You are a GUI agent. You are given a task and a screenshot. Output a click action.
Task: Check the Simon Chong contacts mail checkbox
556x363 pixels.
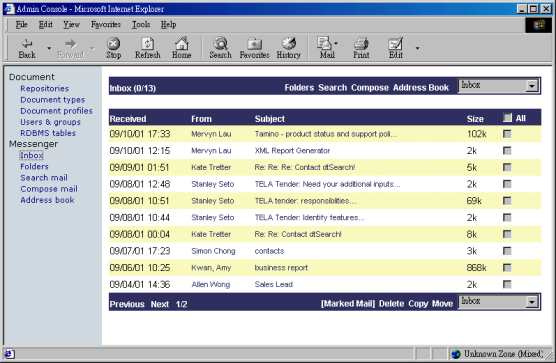click(507, 251)
